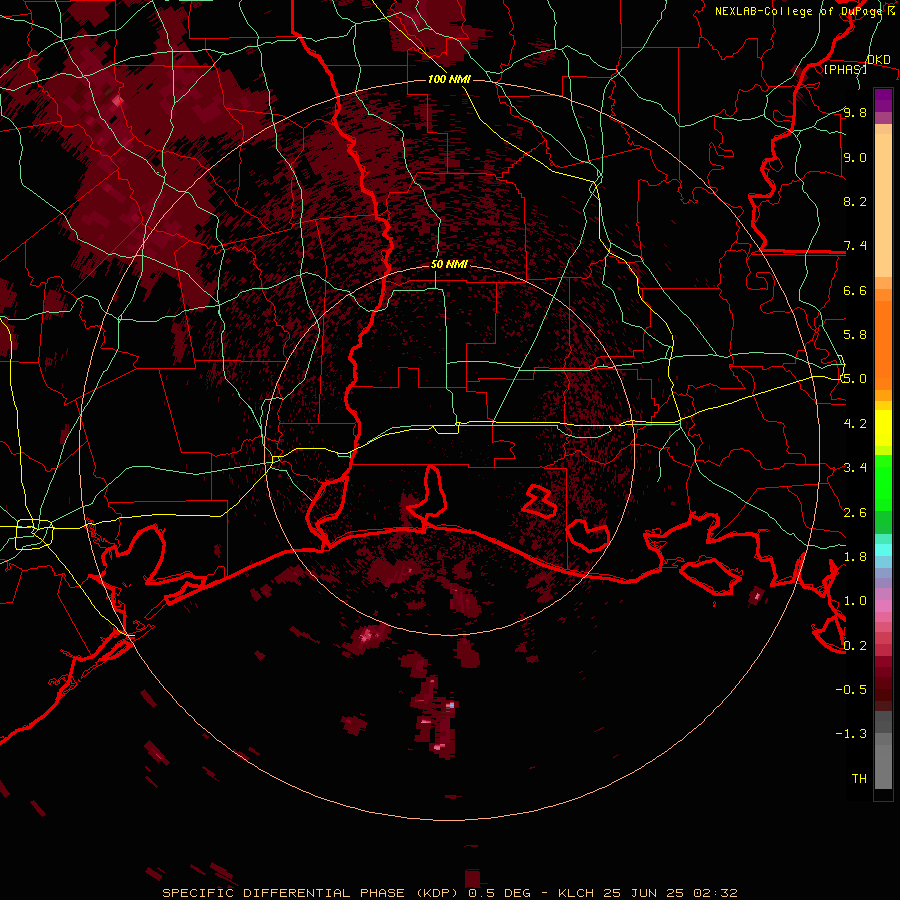Click the yellow band of the color scale

(x=883, y=428)
